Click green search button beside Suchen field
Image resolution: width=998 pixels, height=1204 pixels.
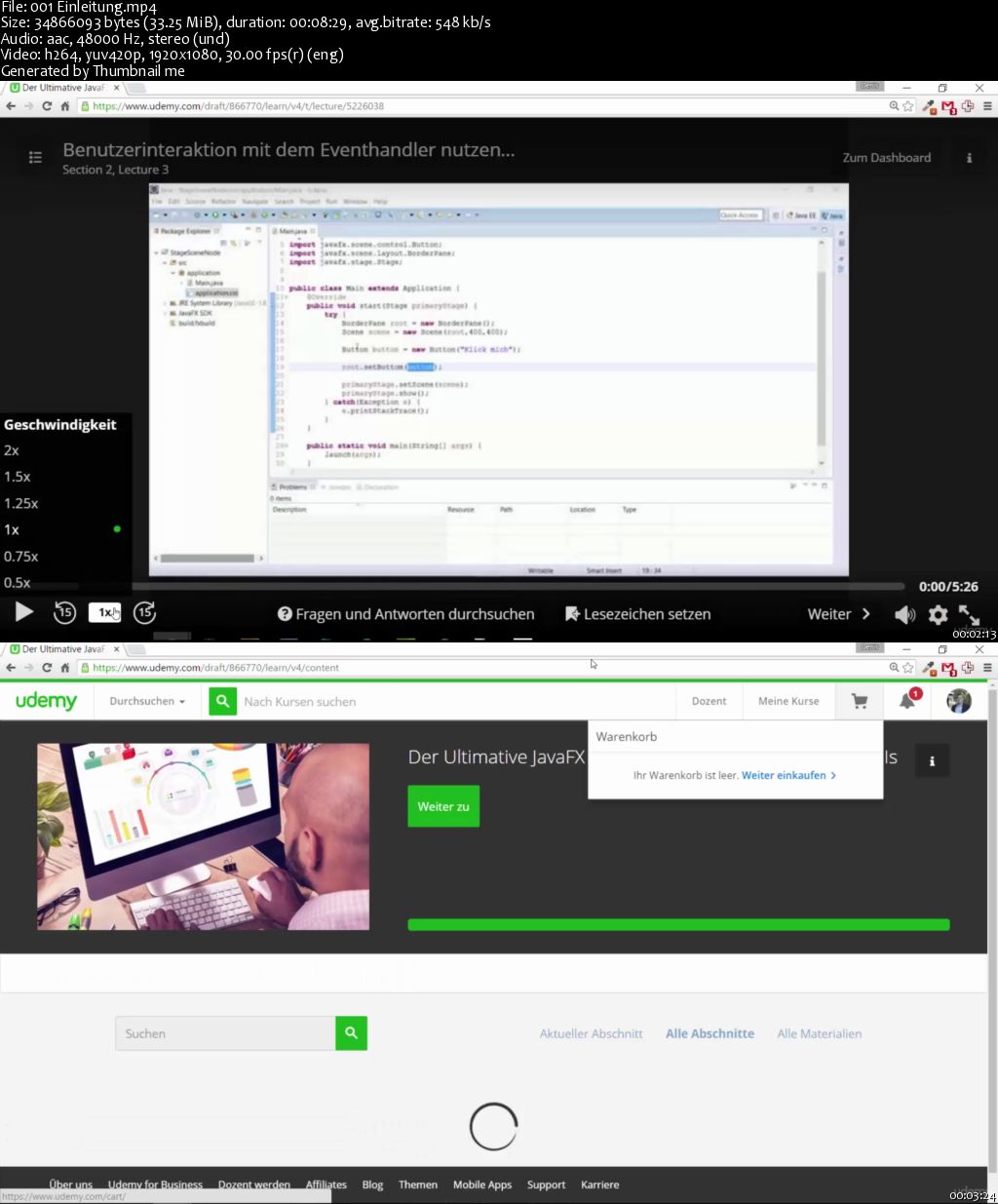pyautogui.click(x=352, y=1033)
